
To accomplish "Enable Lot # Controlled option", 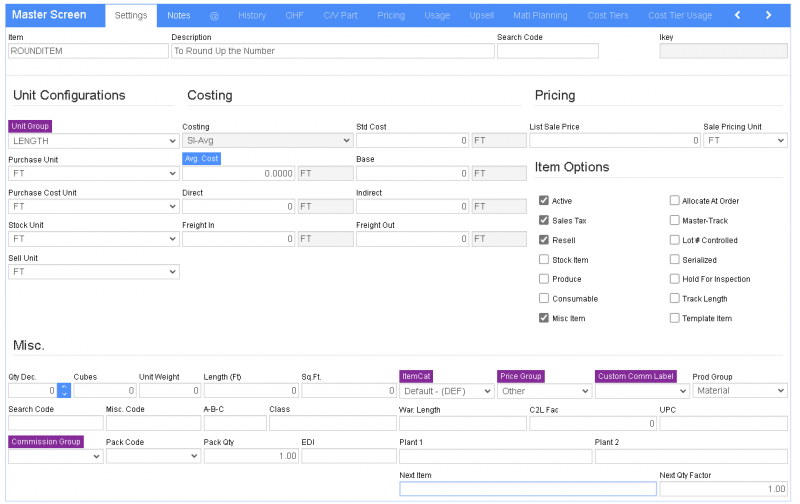I will (675, 240).
